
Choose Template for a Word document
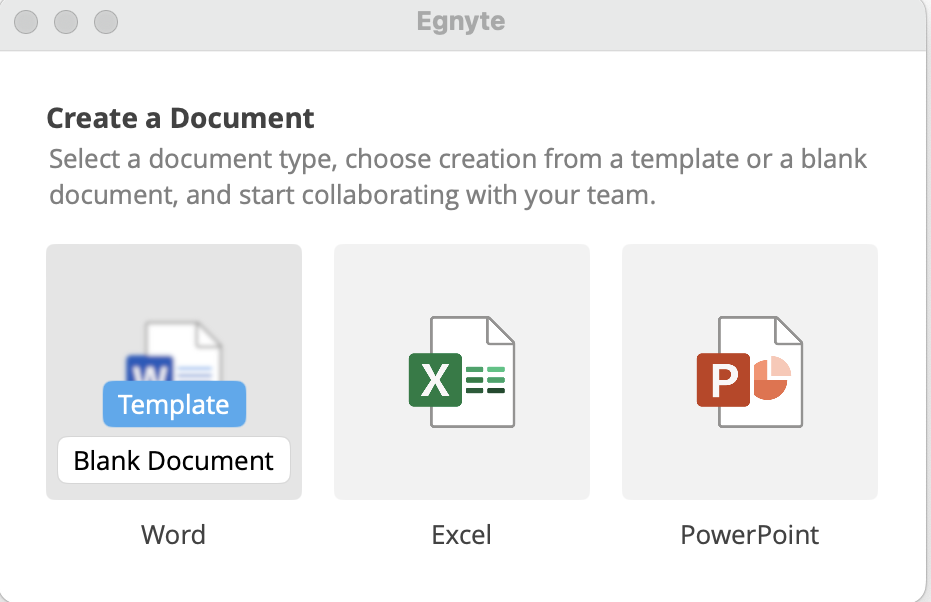(x=174, y=405)
